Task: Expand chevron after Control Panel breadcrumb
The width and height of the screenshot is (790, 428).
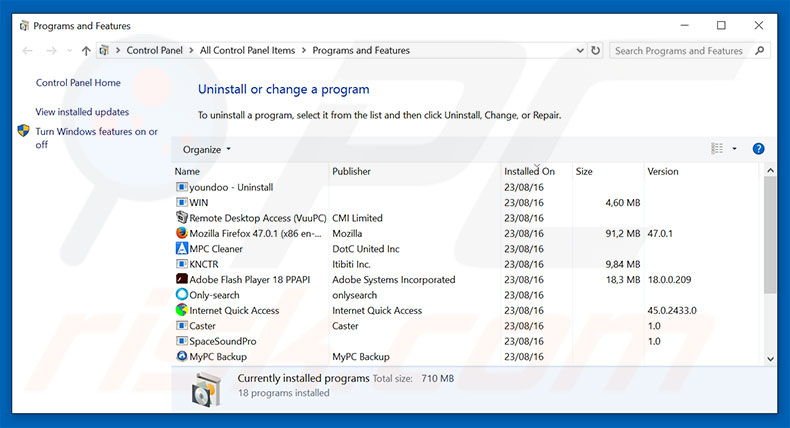Action: 191,50
